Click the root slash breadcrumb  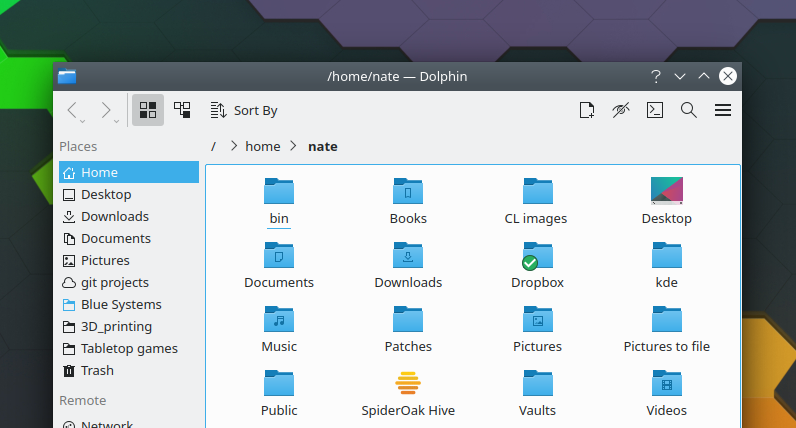point(214,146)
